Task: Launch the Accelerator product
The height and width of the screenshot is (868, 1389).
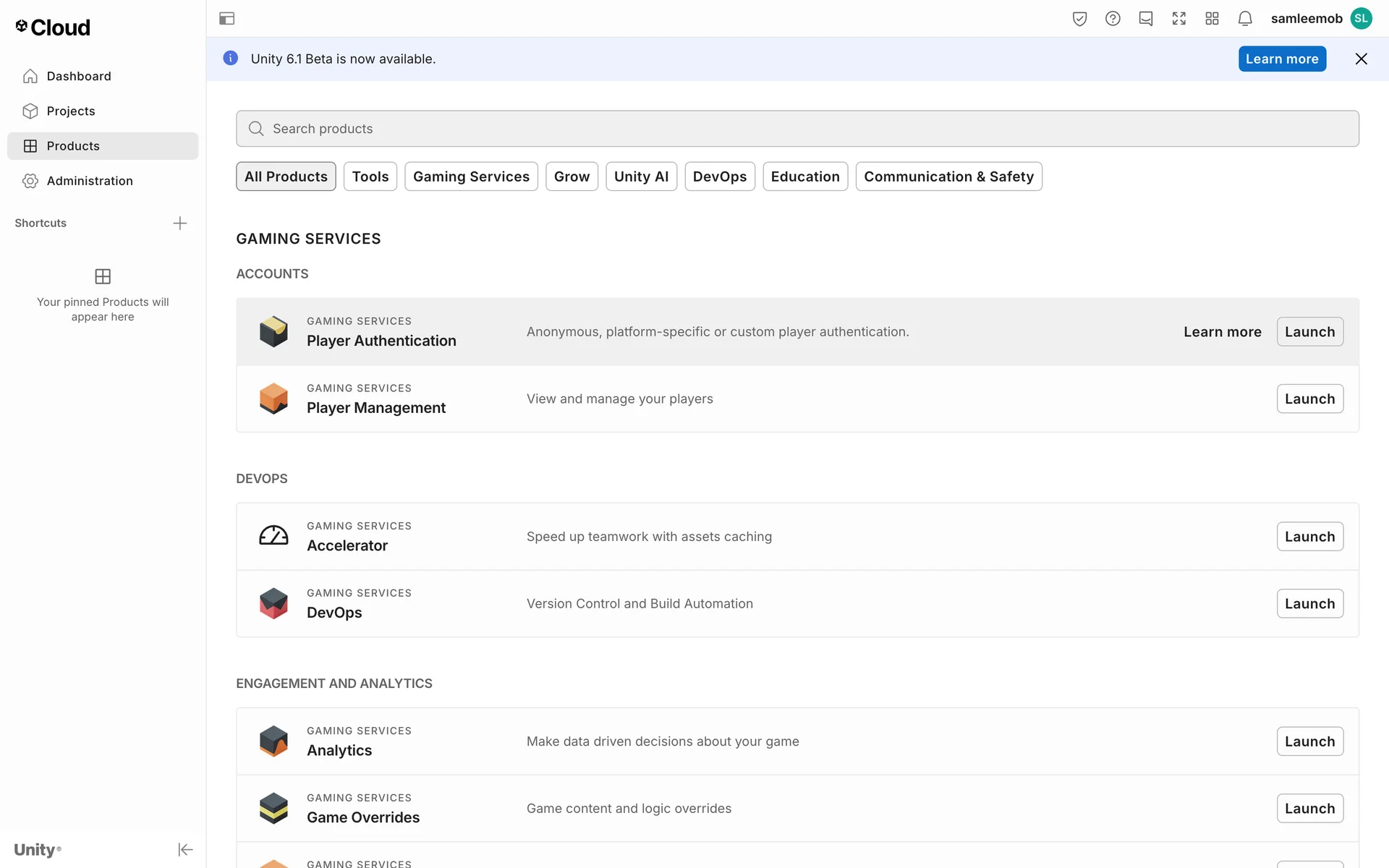Action: 1309,537
